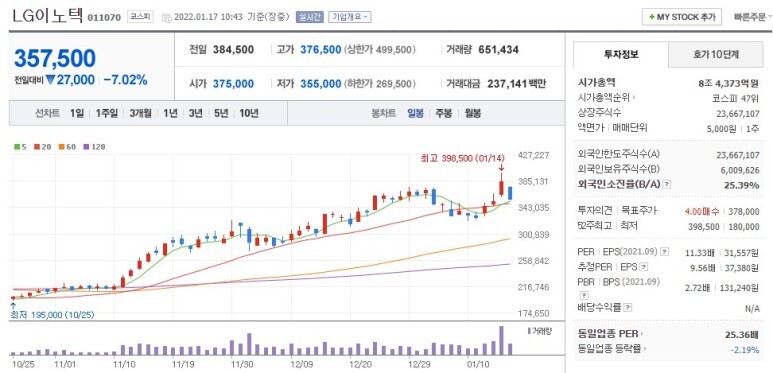Open the 동일업종 등락률 link
The height and width of the screenshot is (373, 773).
(611, 349)
